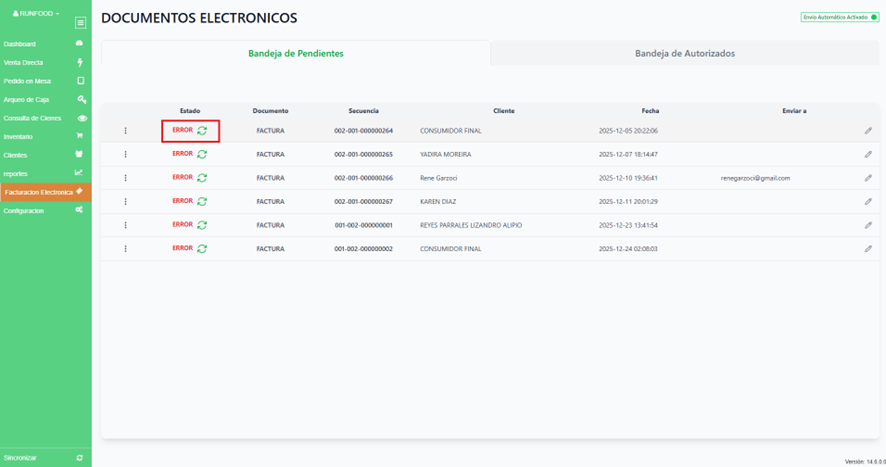
Task: Open options menu for invoice 002-001-000000267
Action: tap(125, 202)
